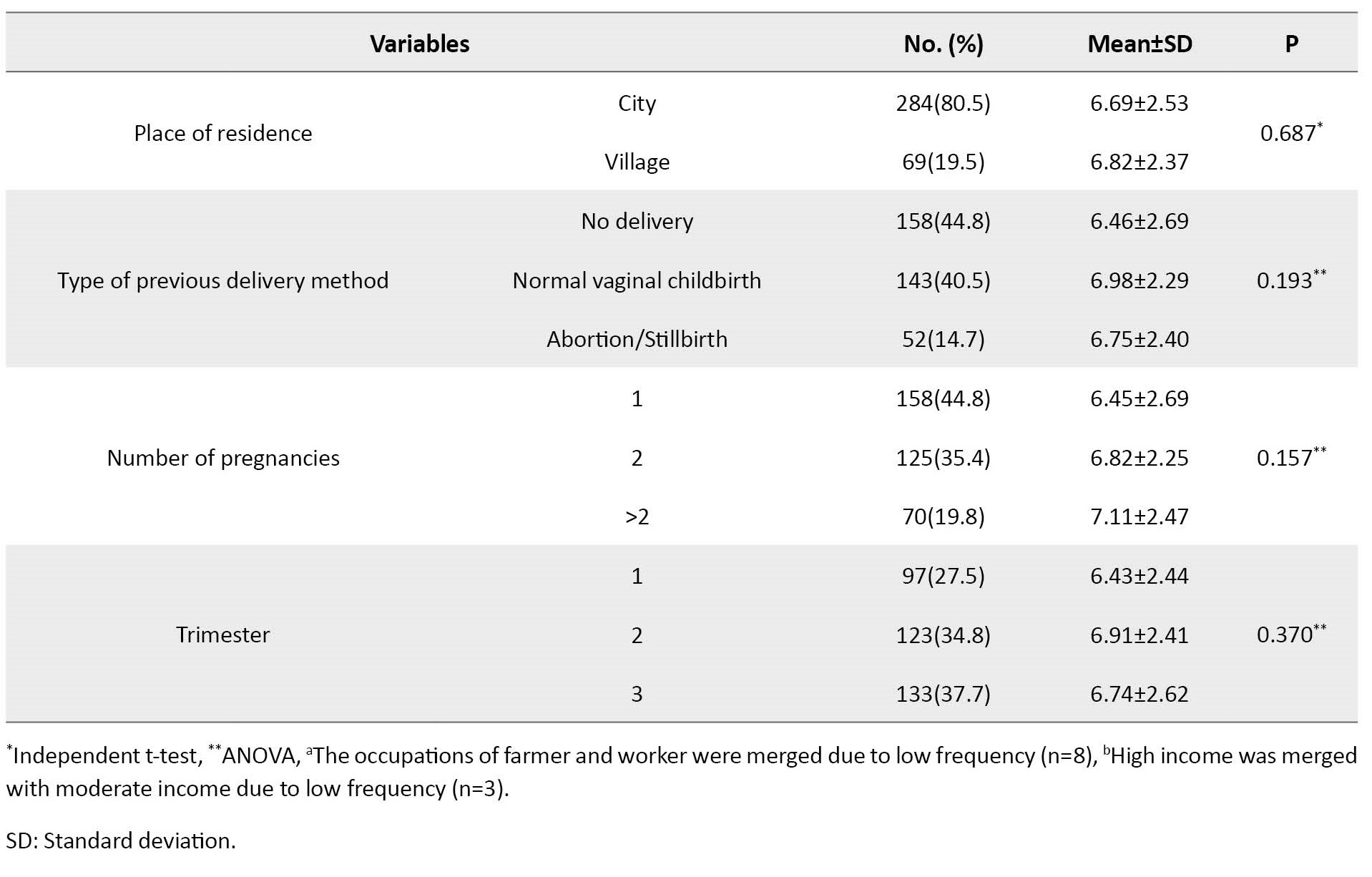Click the Normal vaginal childbirth cell

point(637,280)
